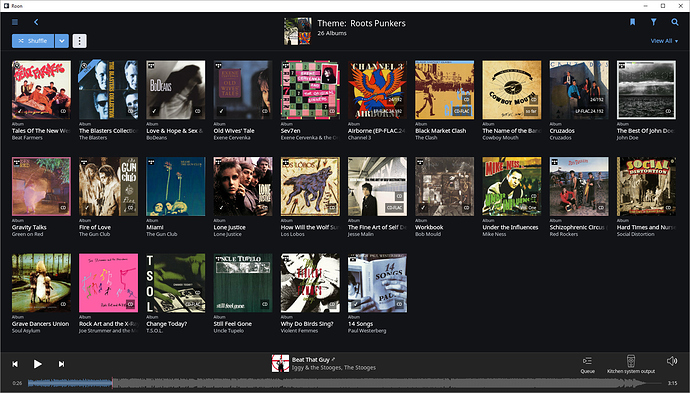Screen dimensions: 690x393
Task: Open Hard Times and Nursery Rhymes cover
Action: tap(646, 186)
